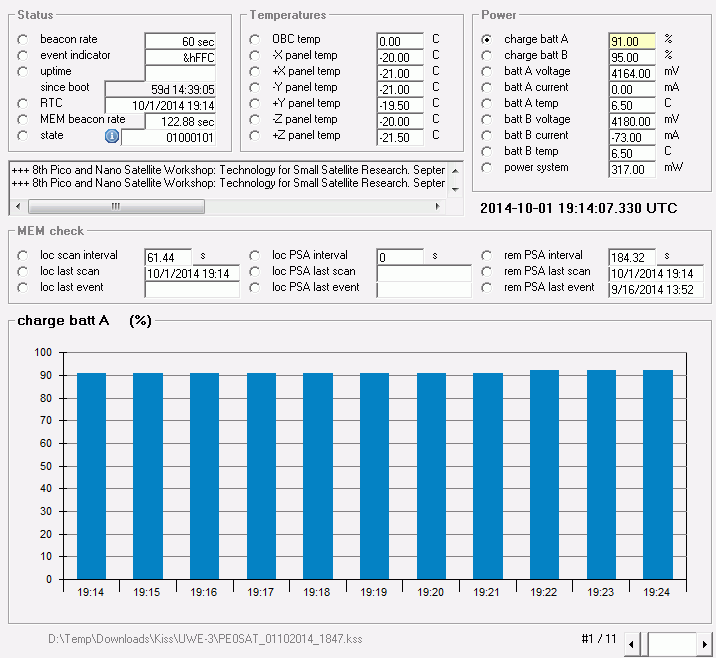Plot batt A current via its radio button

[x=487, y=88]
